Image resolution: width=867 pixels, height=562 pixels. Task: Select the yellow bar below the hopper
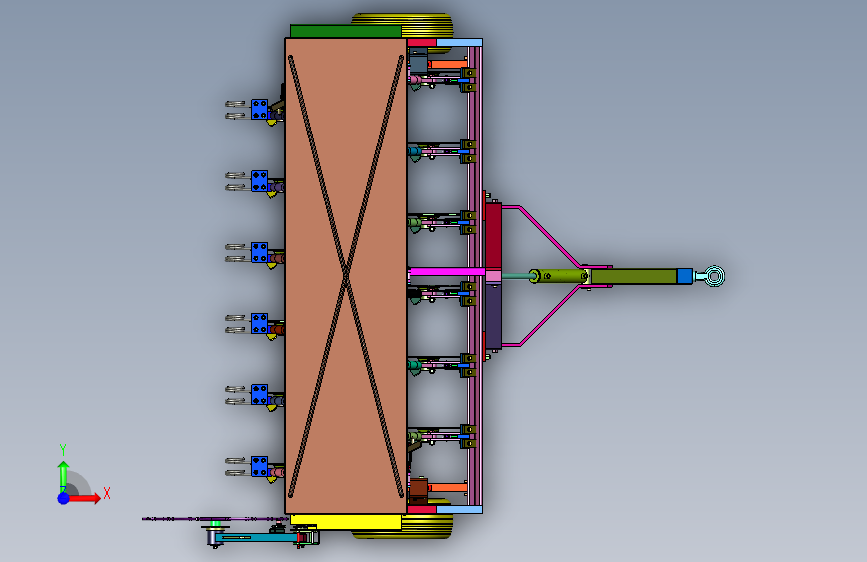pos(346,522)
